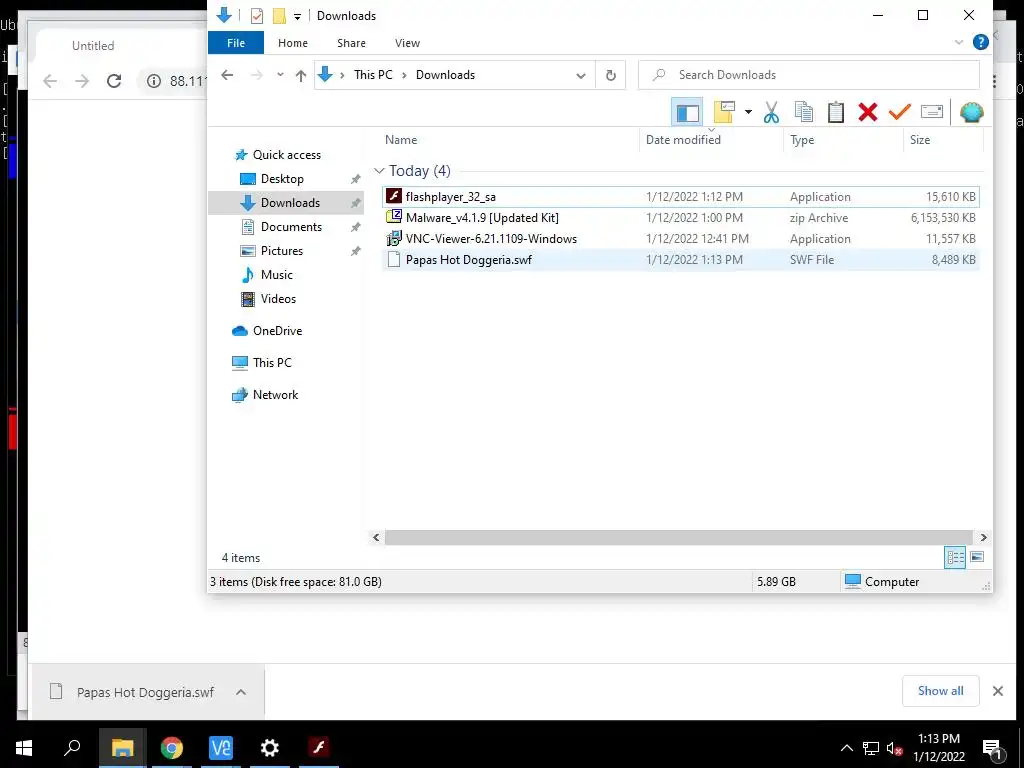Collapse the Today (4) group
The width and height of the screenshot is (1024, 768).
click(379, 171)
